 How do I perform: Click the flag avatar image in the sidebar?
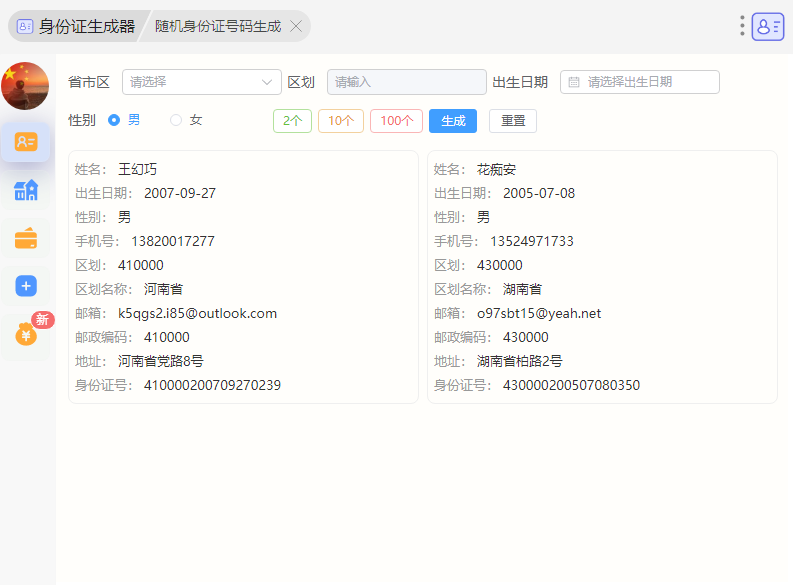25,85
